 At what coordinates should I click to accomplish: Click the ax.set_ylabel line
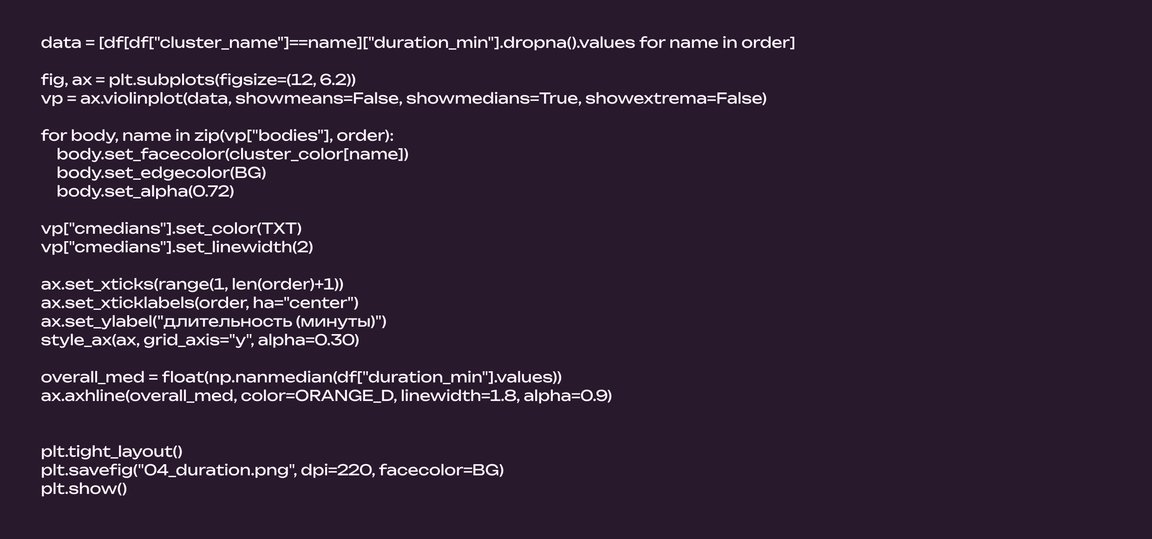213,321
